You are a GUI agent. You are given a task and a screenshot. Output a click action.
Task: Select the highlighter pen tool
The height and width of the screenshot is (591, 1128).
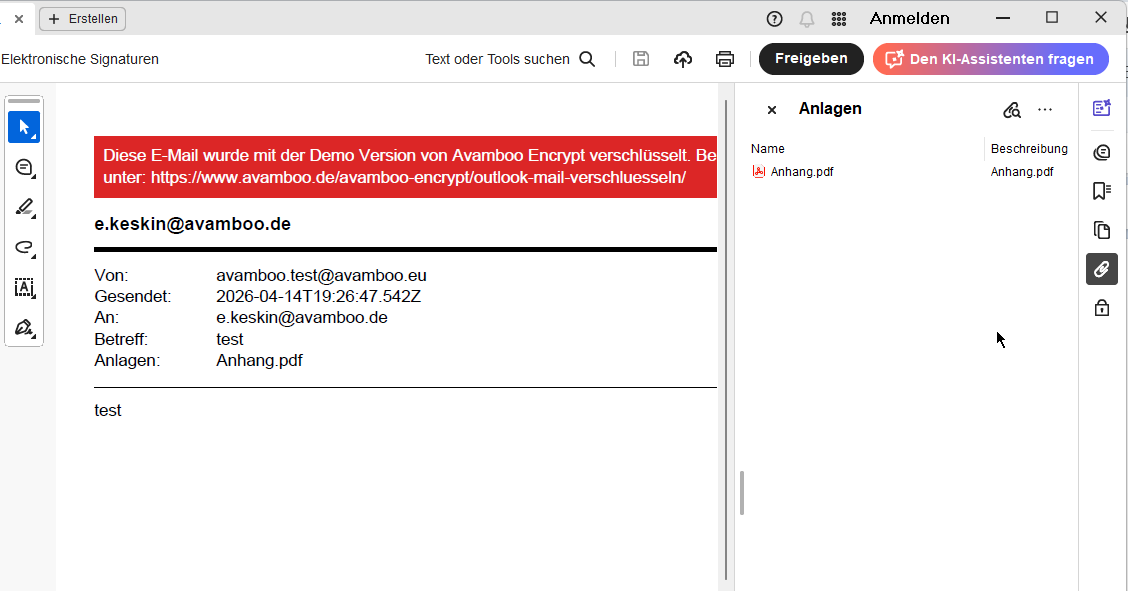point(24,208)
